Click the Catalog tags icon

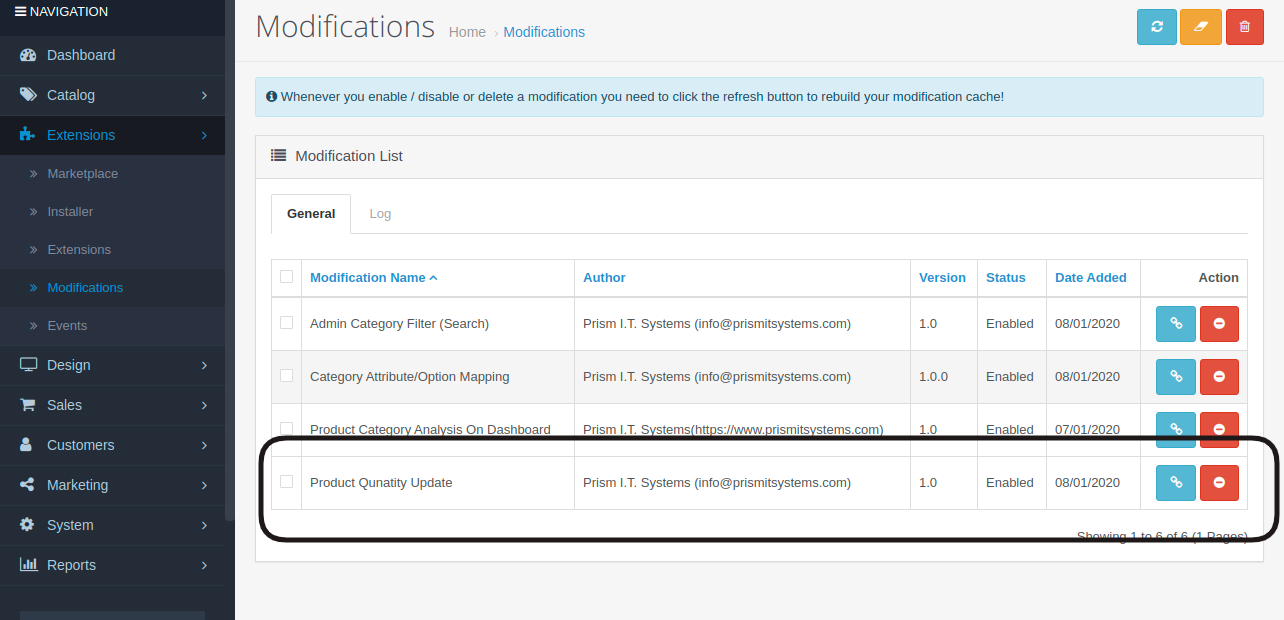pyautogui.click(x=28, y=95)
